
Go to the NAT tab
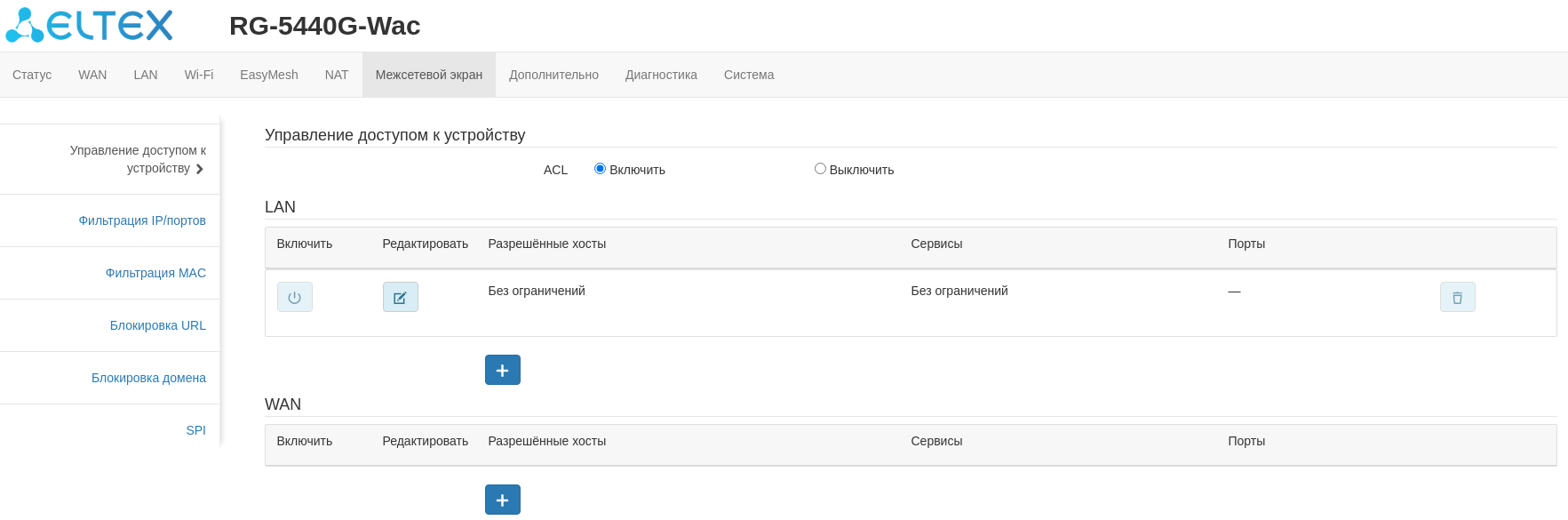337,75
